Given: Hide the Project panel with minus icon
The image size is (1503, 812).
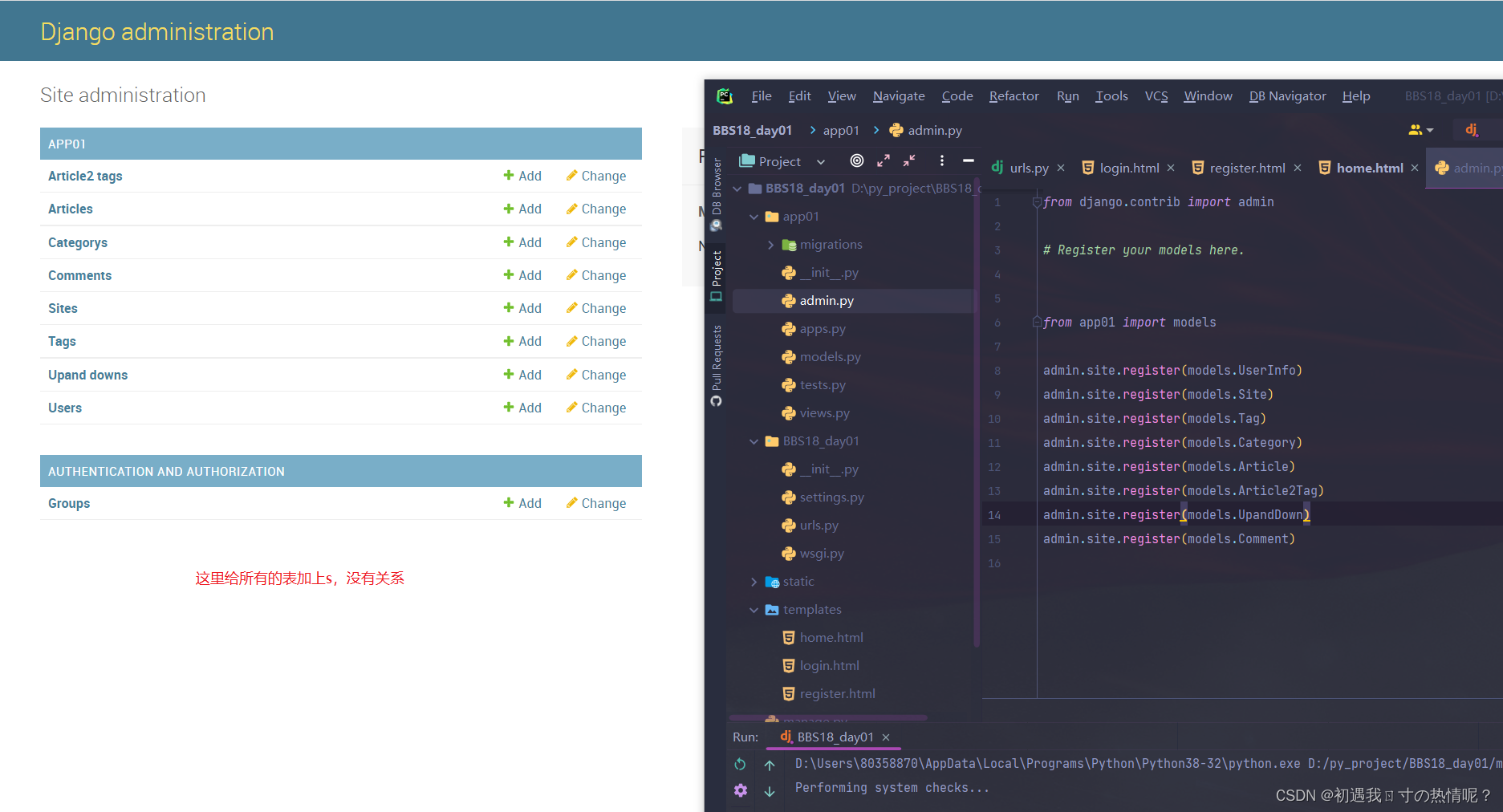Looking at the screenshot, I should (x=969, y=160).
